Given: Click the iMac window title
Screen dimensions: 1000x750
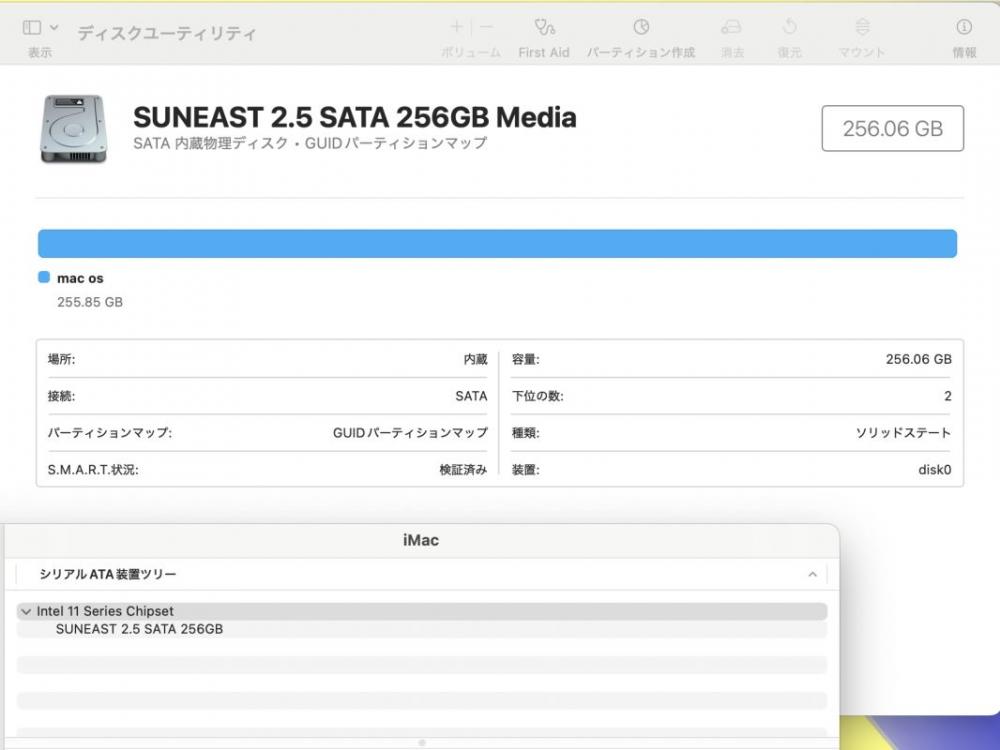Looking at the screenshot, I should click(x=421, y=540).
